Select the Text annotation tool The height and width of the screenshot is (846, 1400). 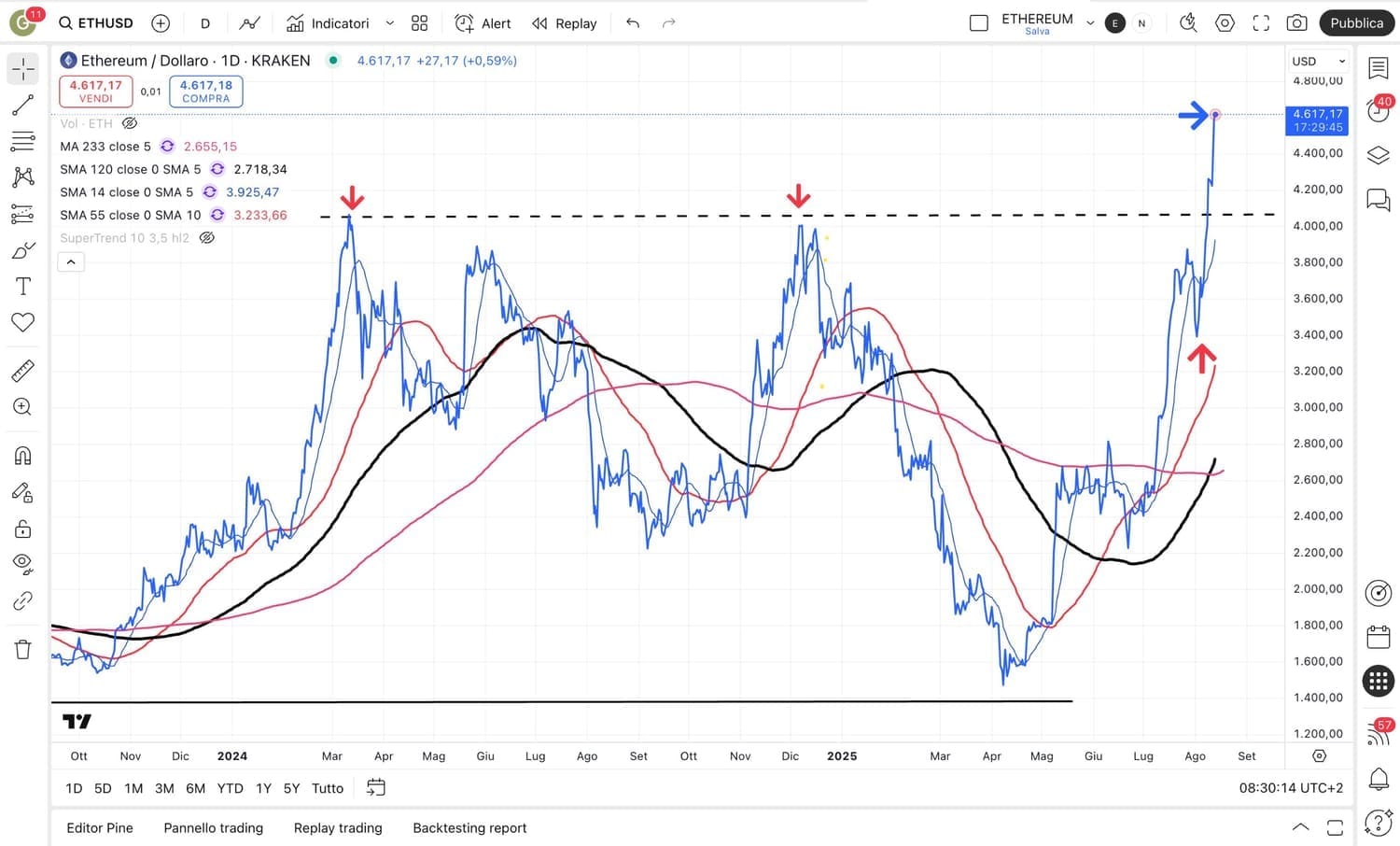click(23, 287)
